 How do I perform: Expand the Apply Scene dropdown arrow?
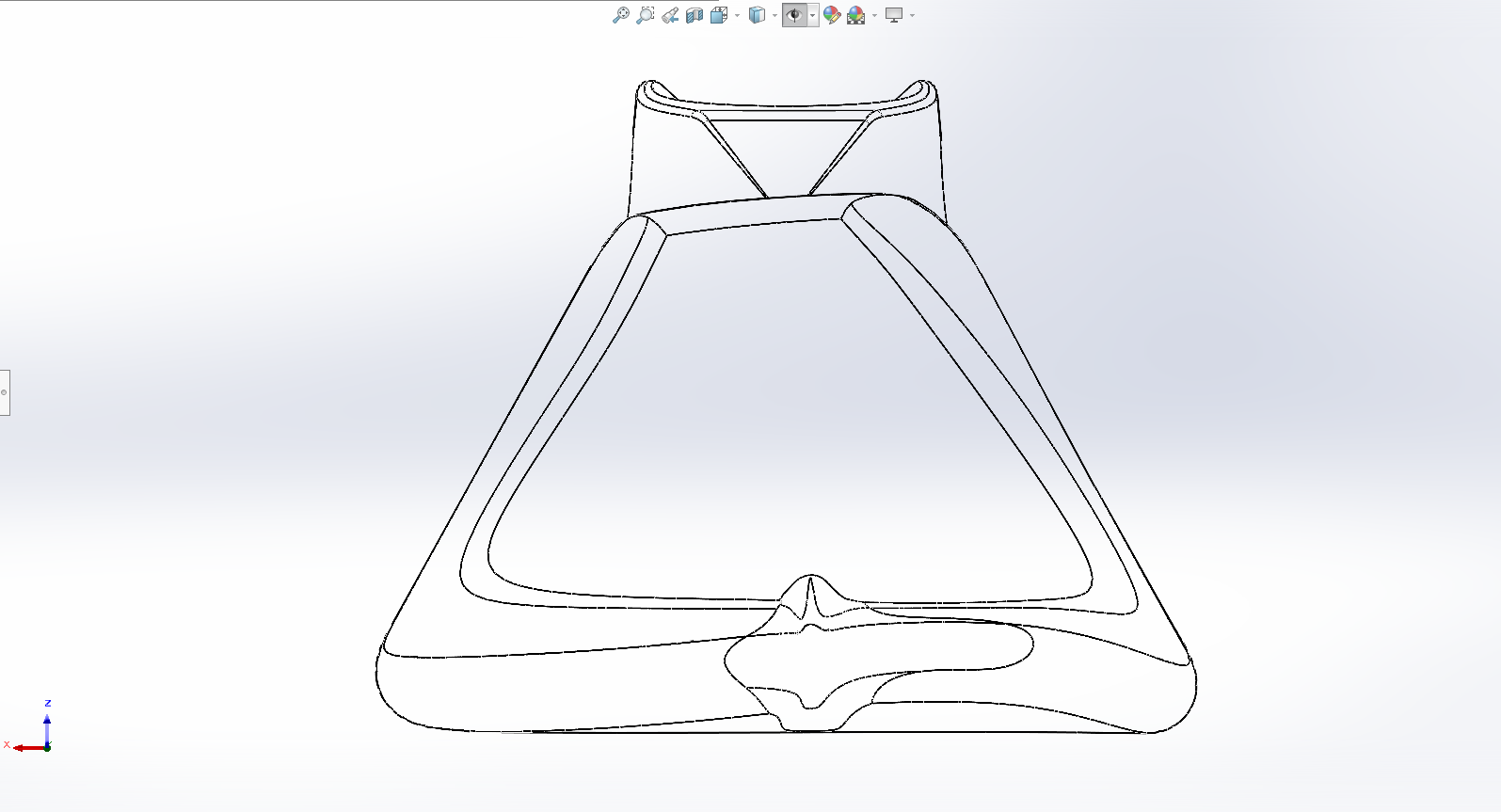[874, 15]
